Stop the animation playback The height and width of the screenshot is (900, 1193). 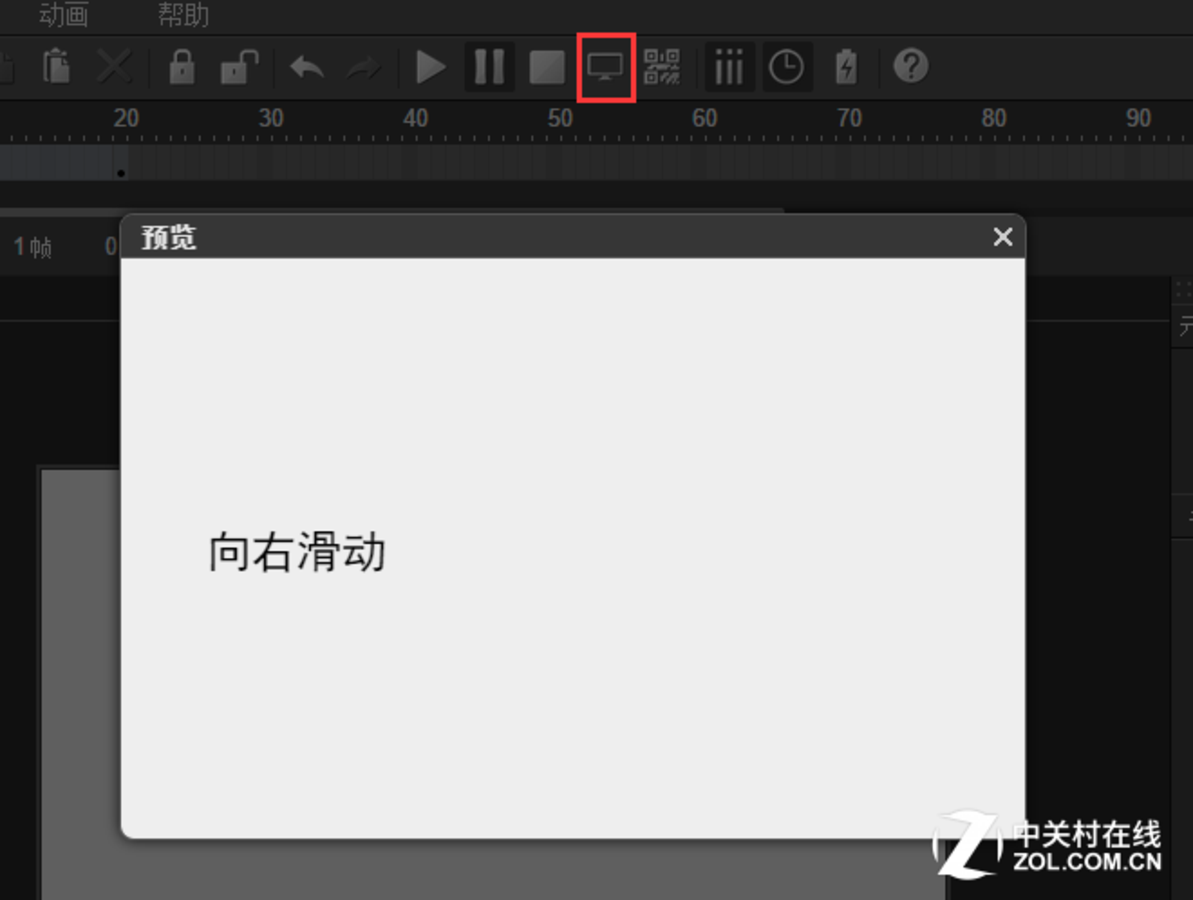point(547,67)
